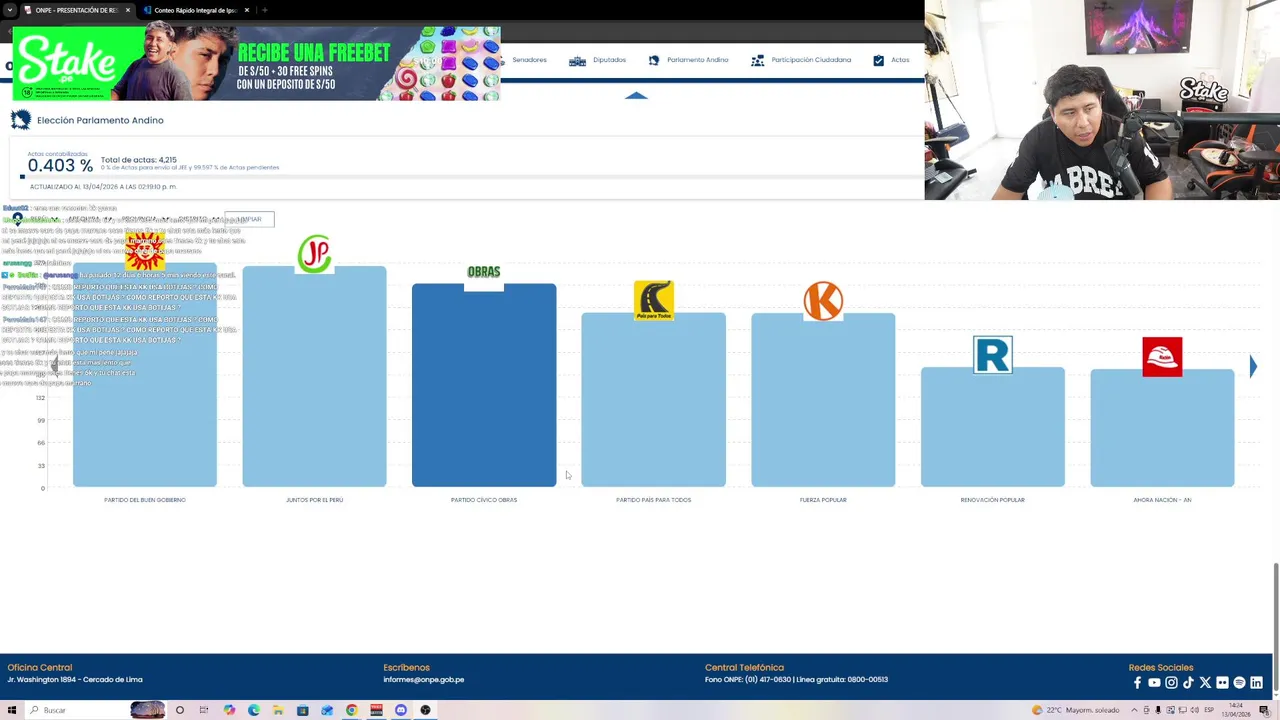Screen dimensions: 1280x720
Task: Open Windows notification center icon
Action: 1264,710
